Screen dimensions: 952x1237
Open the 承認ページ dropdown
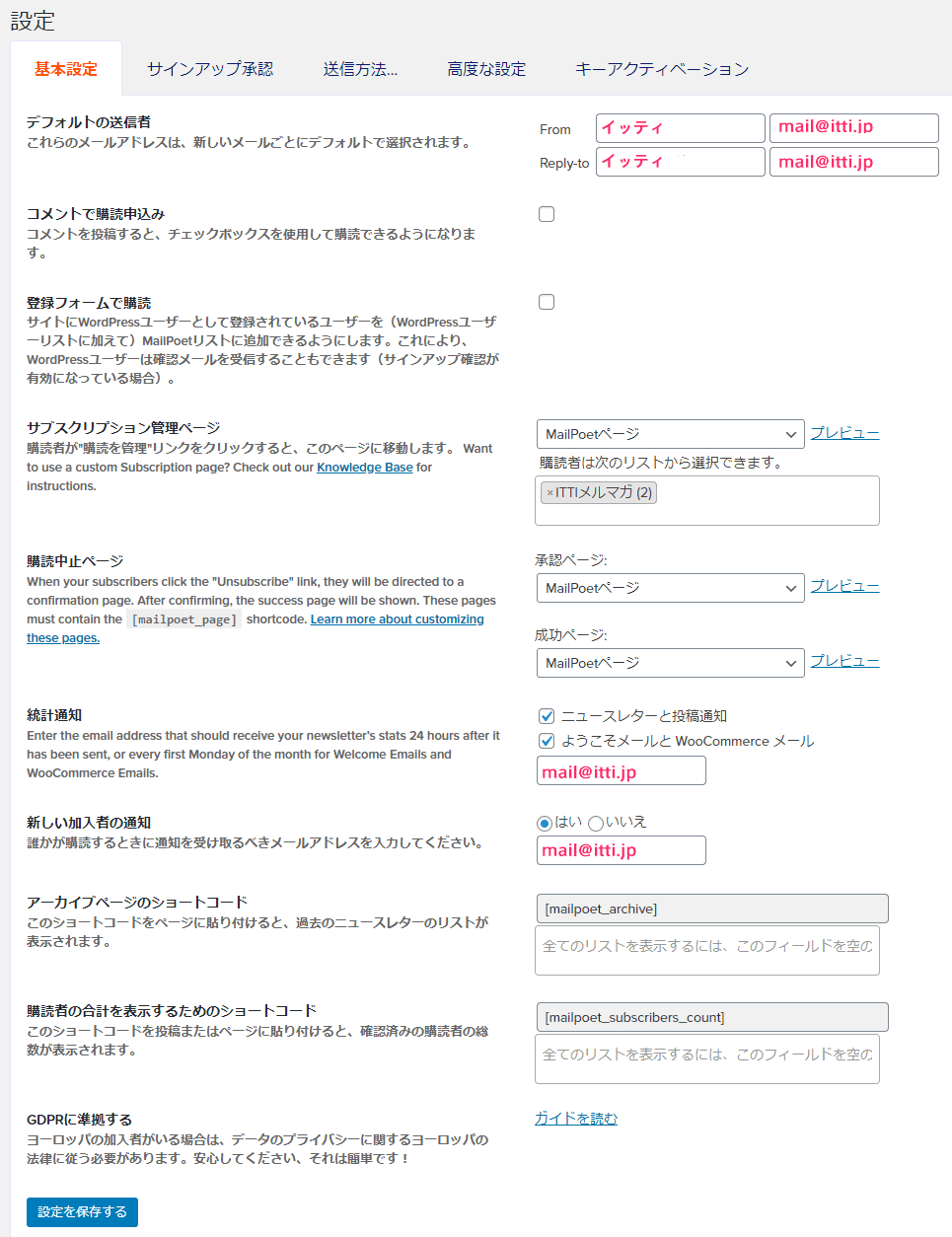671,588
